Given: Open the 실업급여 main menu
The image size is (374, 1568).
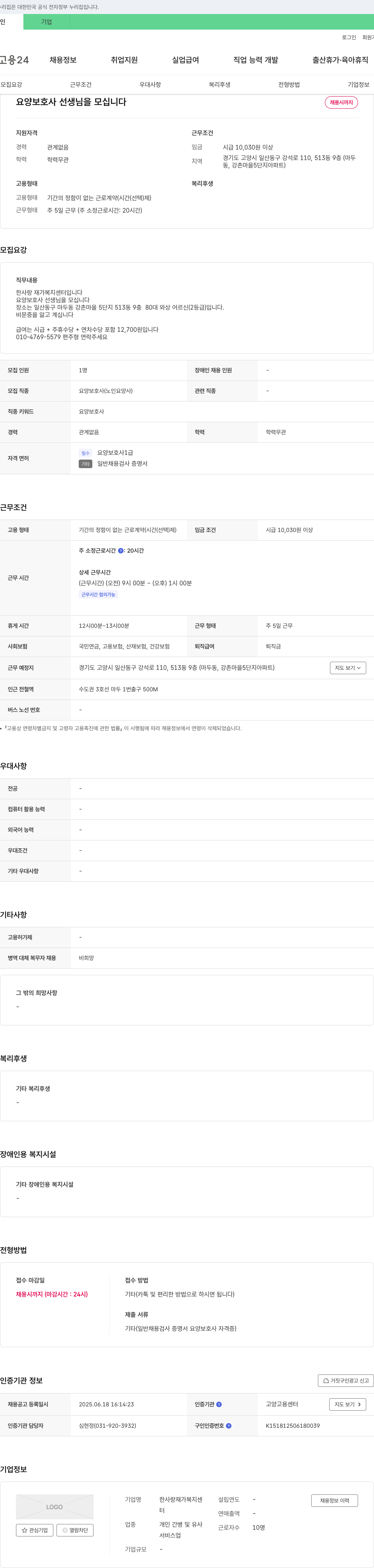Looking at the screenshot, I should click(x=185, y=60).
